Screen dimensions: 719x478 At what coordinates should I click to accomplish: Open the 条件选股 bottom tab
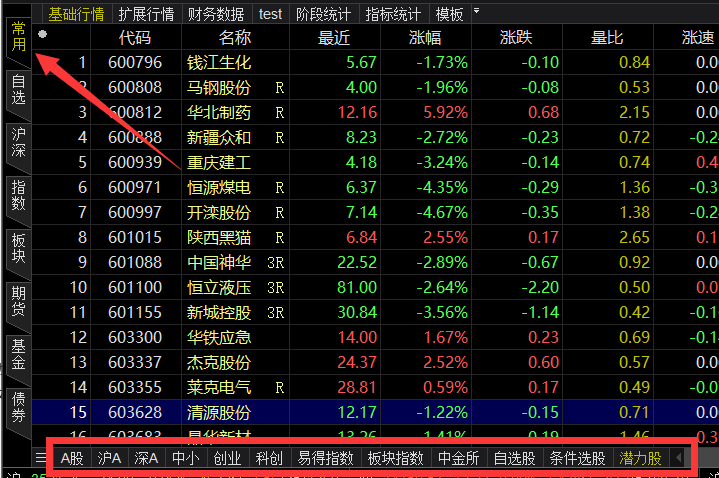click(x=577, y=458)
